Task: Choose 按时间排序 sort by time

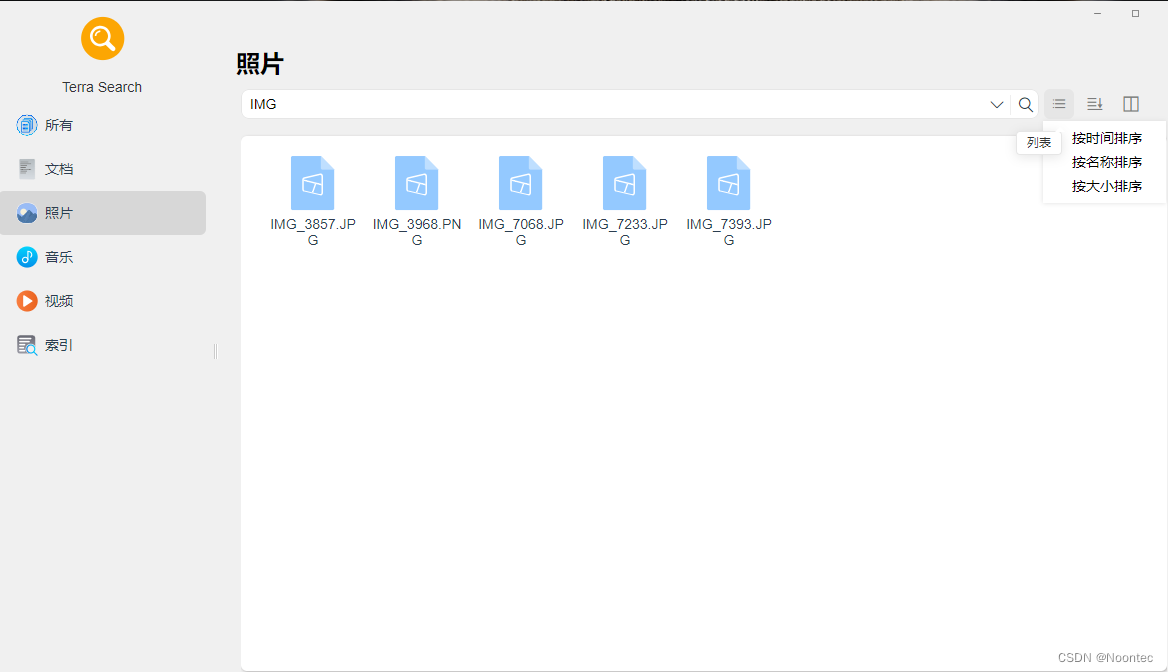Action: tap(1106, 139)
